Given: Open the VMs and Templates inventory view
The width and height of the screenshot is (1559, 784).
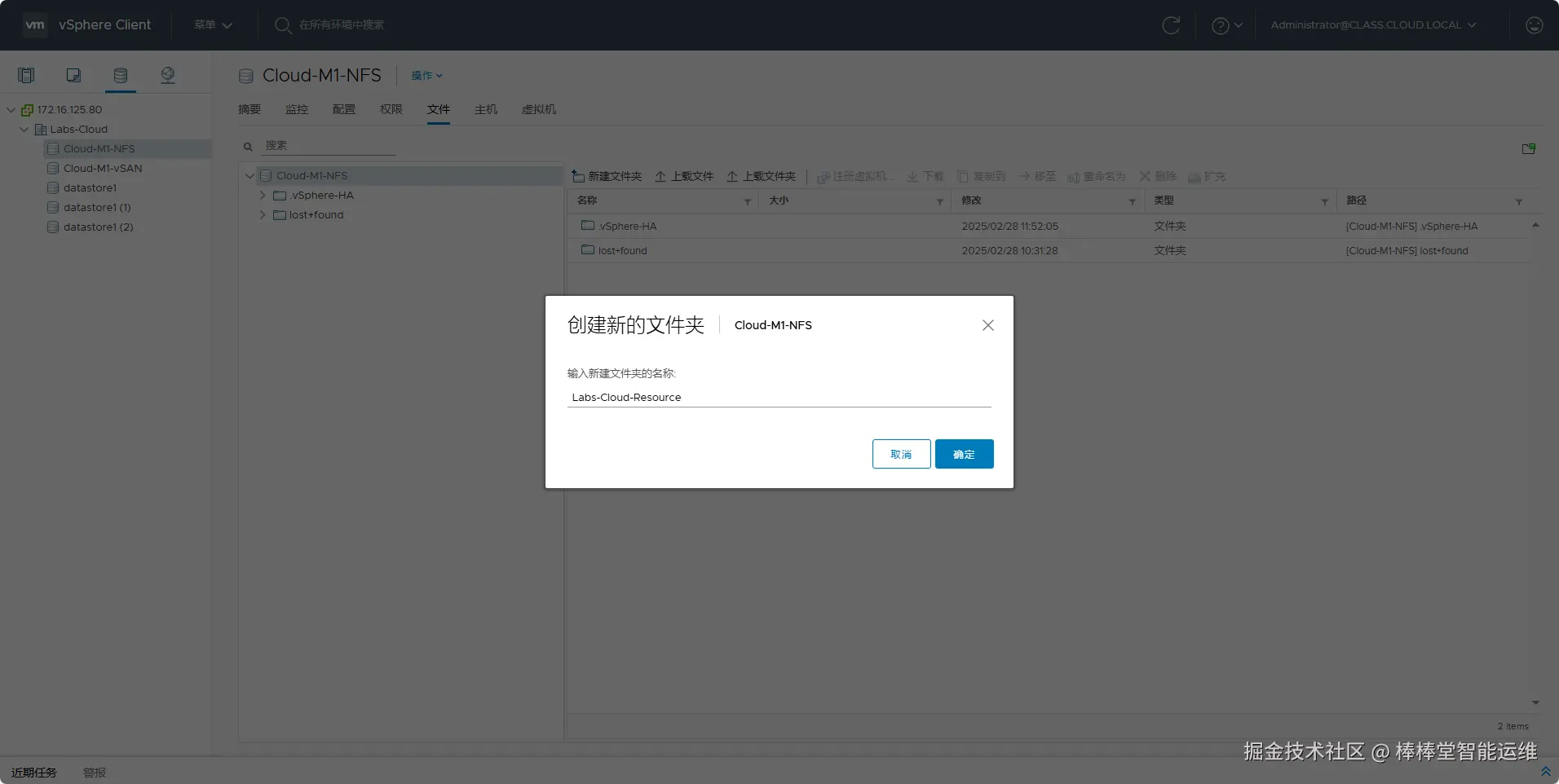Looking at the screenshot, I should tap(73, 75).
